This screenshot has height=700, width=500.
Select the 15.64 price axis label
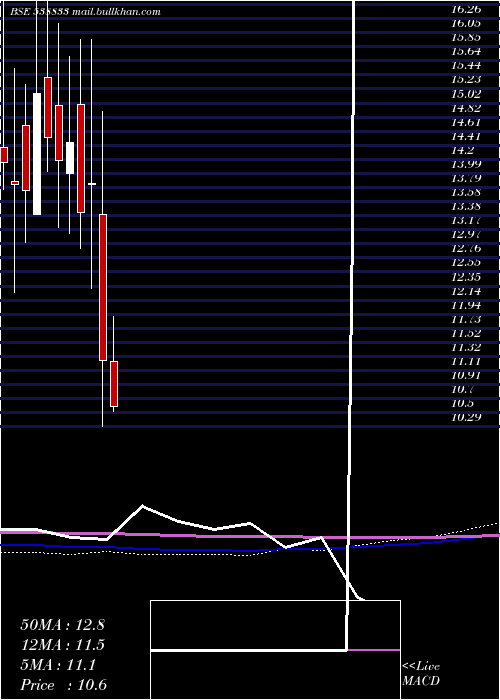click(466, 51)
